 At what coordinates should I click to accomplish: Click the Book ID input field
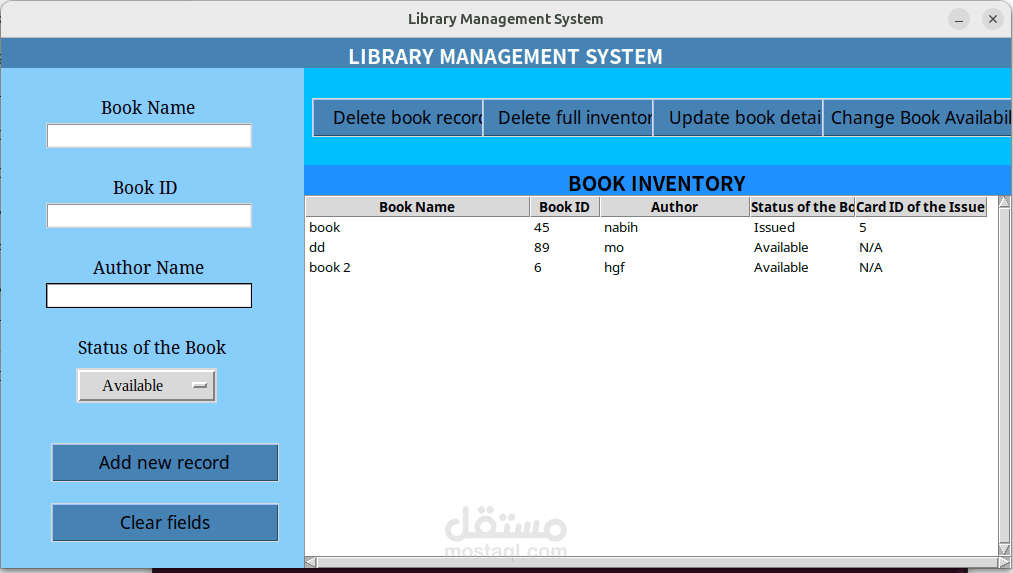coord(149,216)
